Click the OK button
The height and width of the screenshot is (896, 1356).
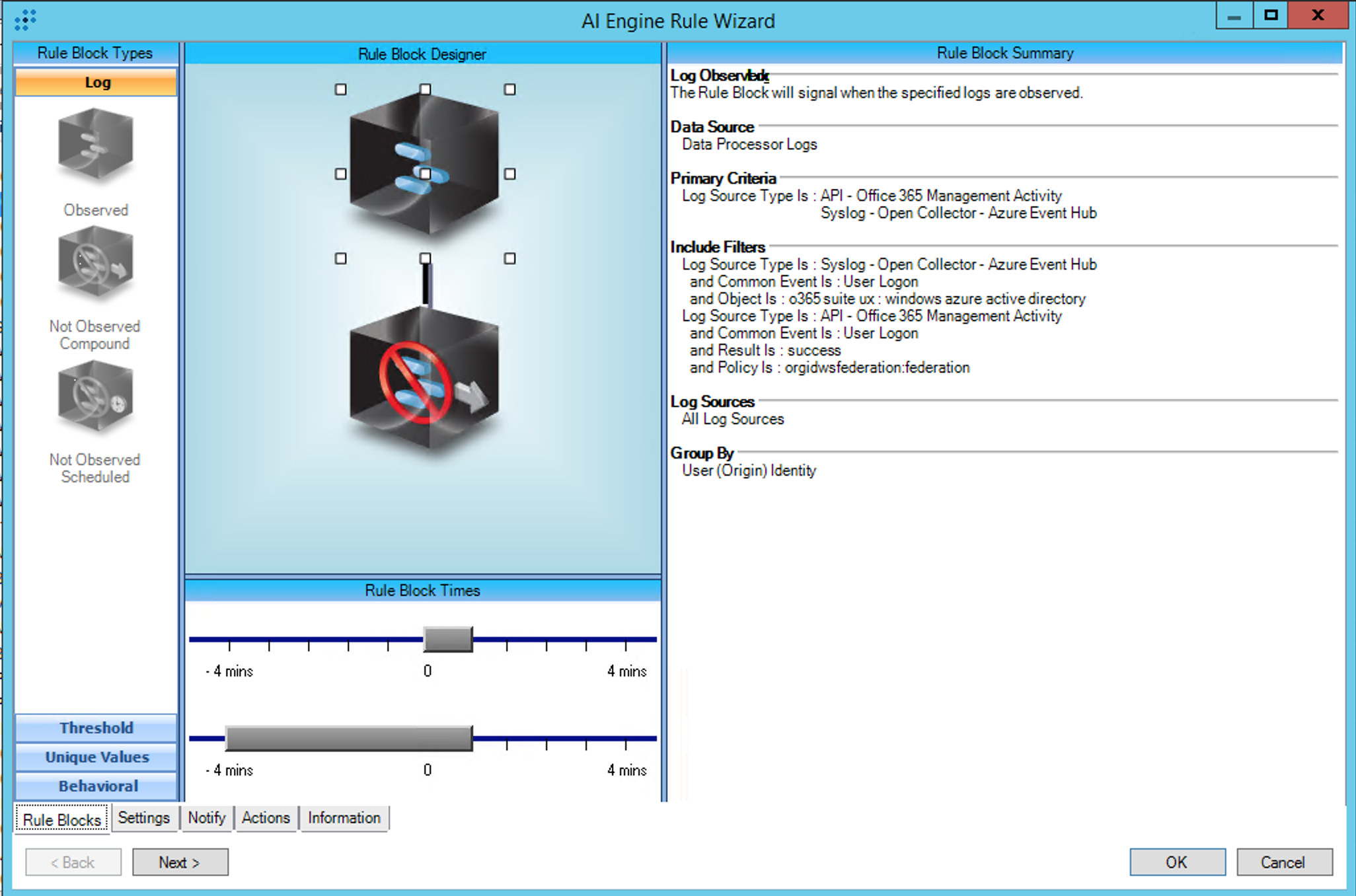pyautogui.click(x=1176, y=862)
